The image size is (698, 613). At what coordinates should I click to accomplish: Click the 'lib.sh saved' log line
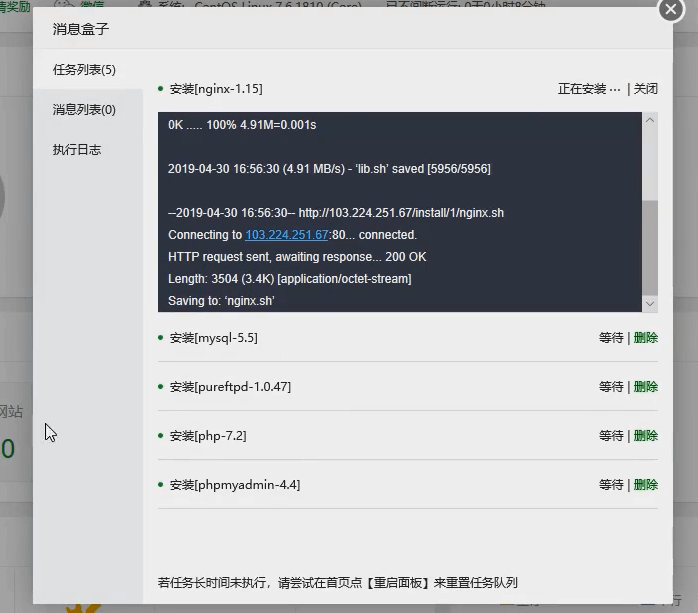(329, 169)
